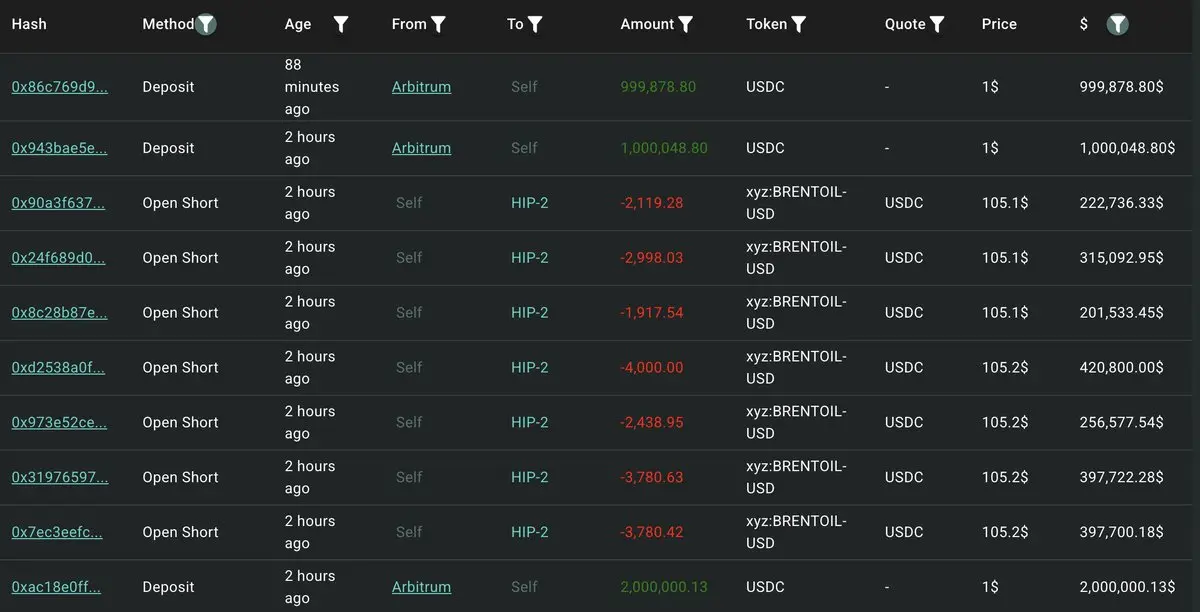The width and height of the screenshot is (1200, 612).
Task: Click the Token column filter icon
Action: (798, 24)
